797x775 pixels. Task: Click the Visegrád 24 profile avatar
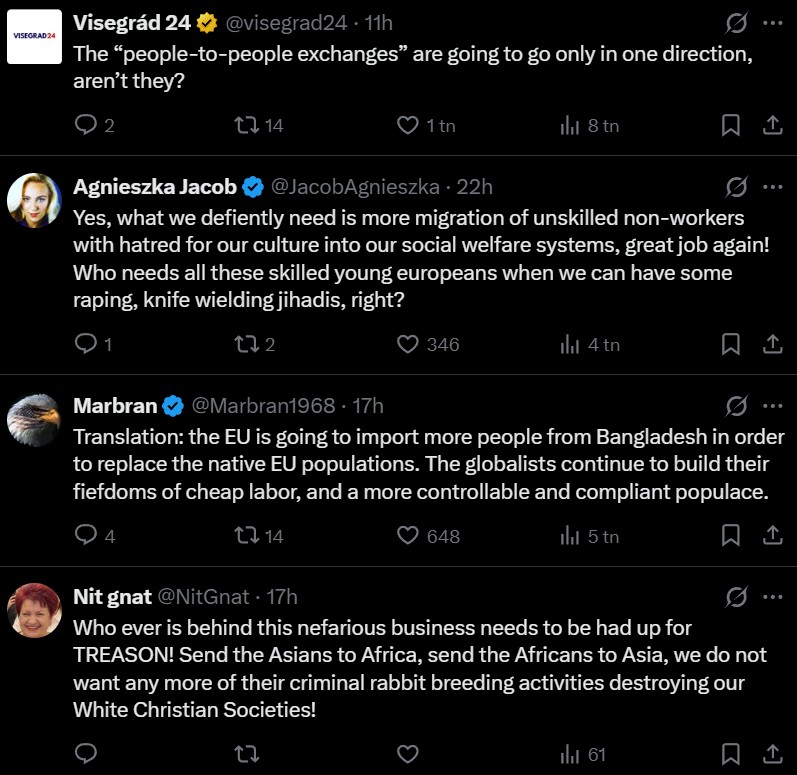(34, 36)
